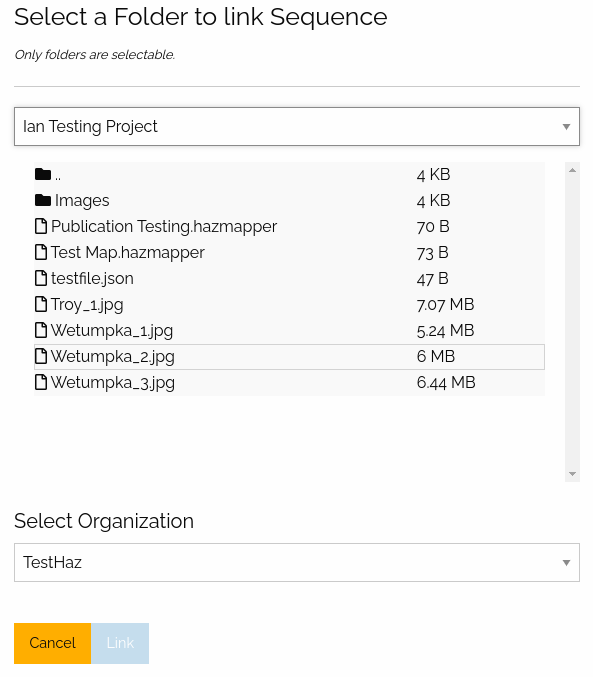Click the file list scrollbar track
This screenshot has height=677, width=593.
(572, 322)
